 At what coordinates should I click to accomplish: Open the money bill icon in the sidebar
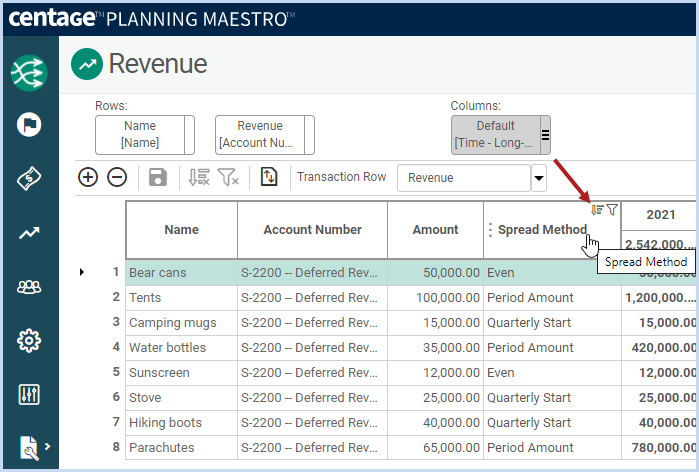click(29, 178)
